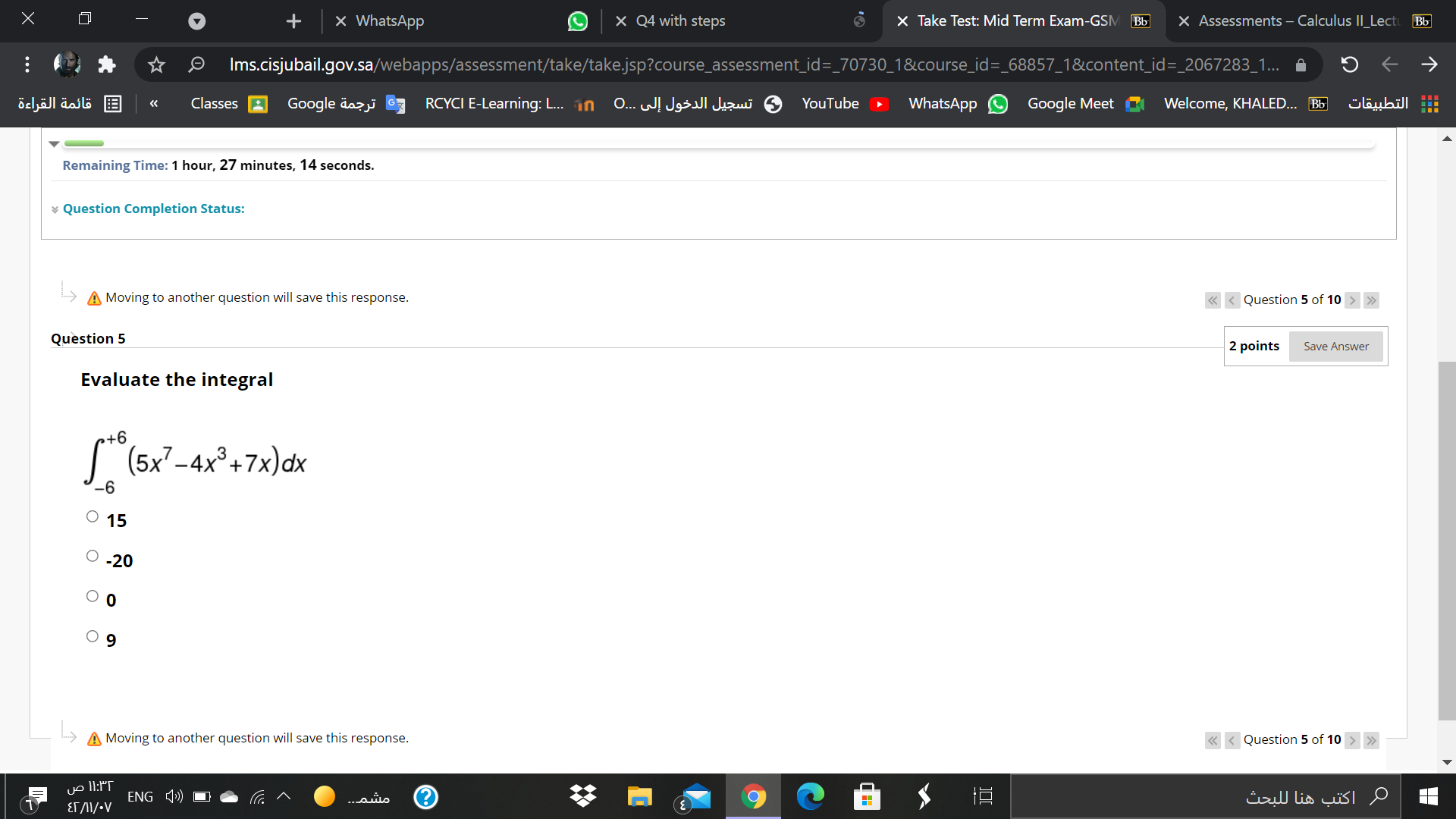The height and width of the screenshot is (819, 1456).
Task: Open Microsoft Edge from taskbar
Action: tap(810, 796)
